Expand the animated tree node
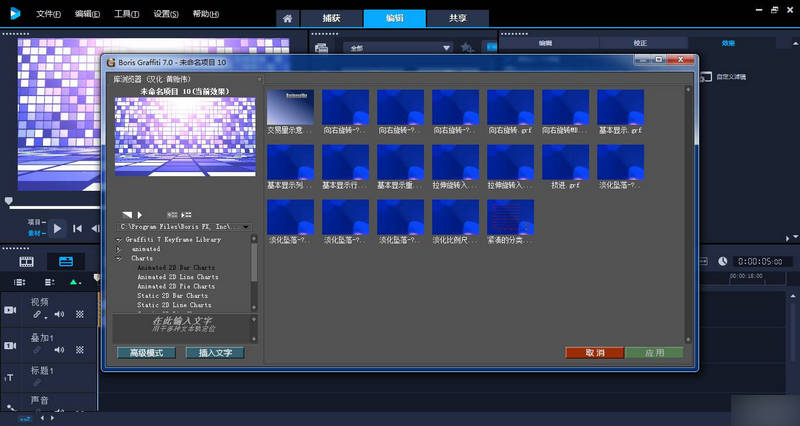The image size is (800, 426). 120,248
